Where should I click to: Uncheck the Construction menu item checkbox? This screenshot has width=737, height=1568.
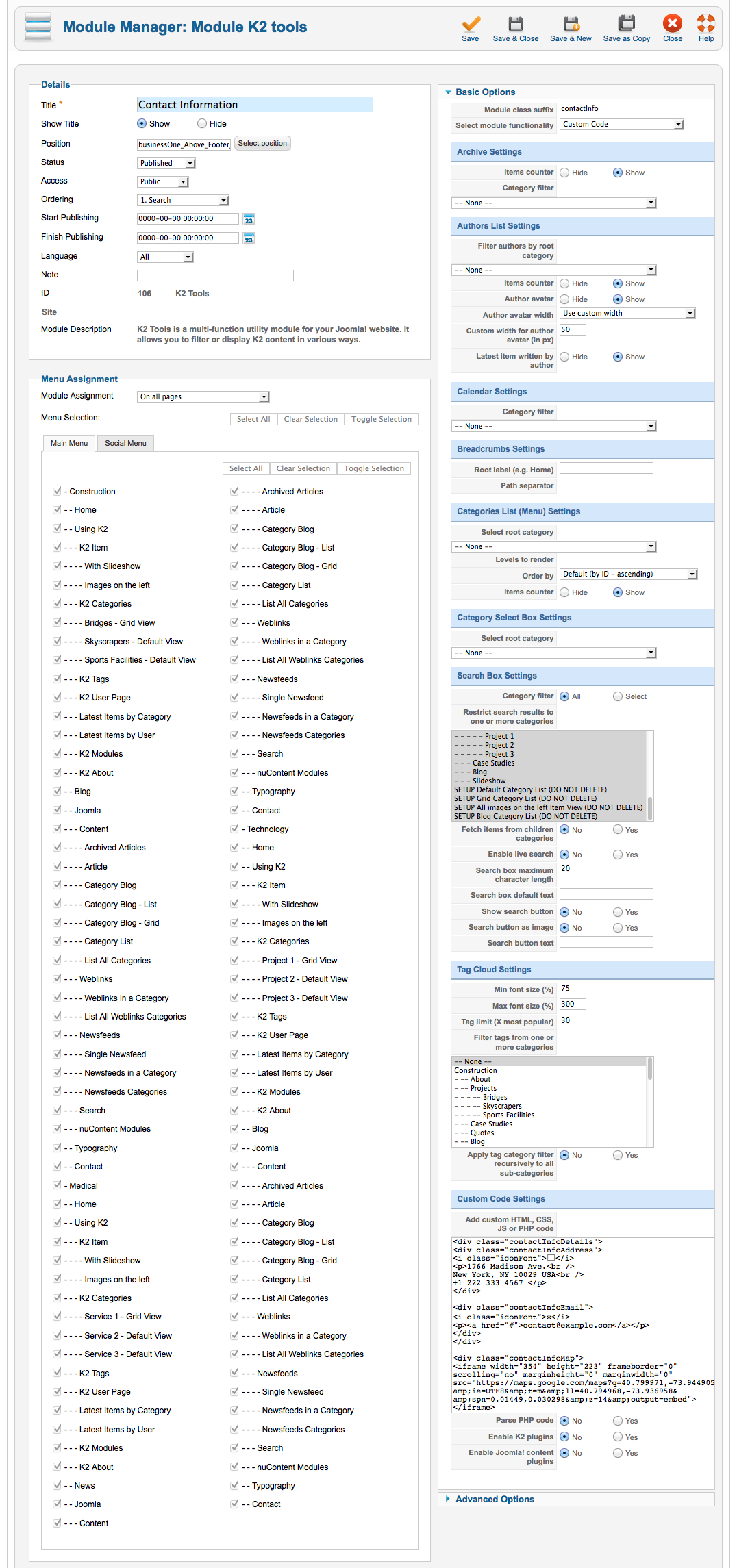57,491
